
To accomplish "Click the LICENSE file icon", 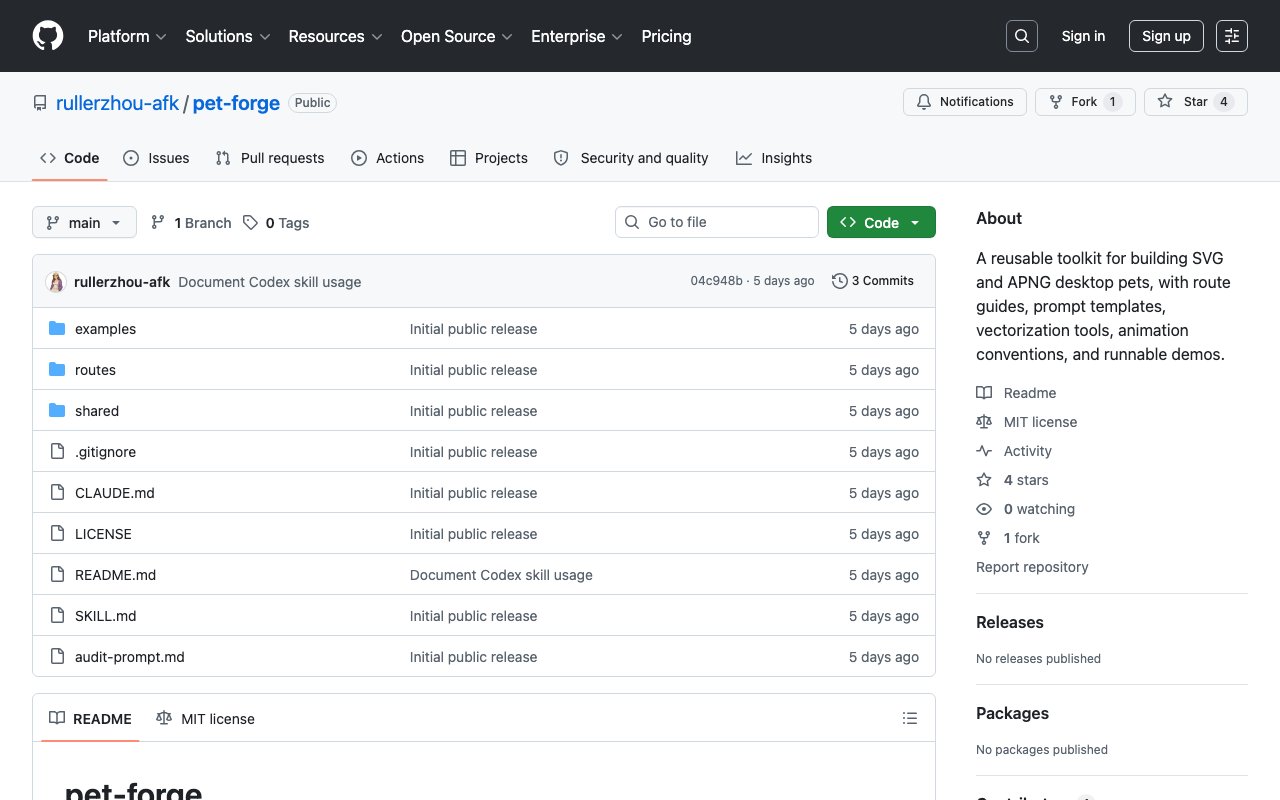I will (57, 534).
